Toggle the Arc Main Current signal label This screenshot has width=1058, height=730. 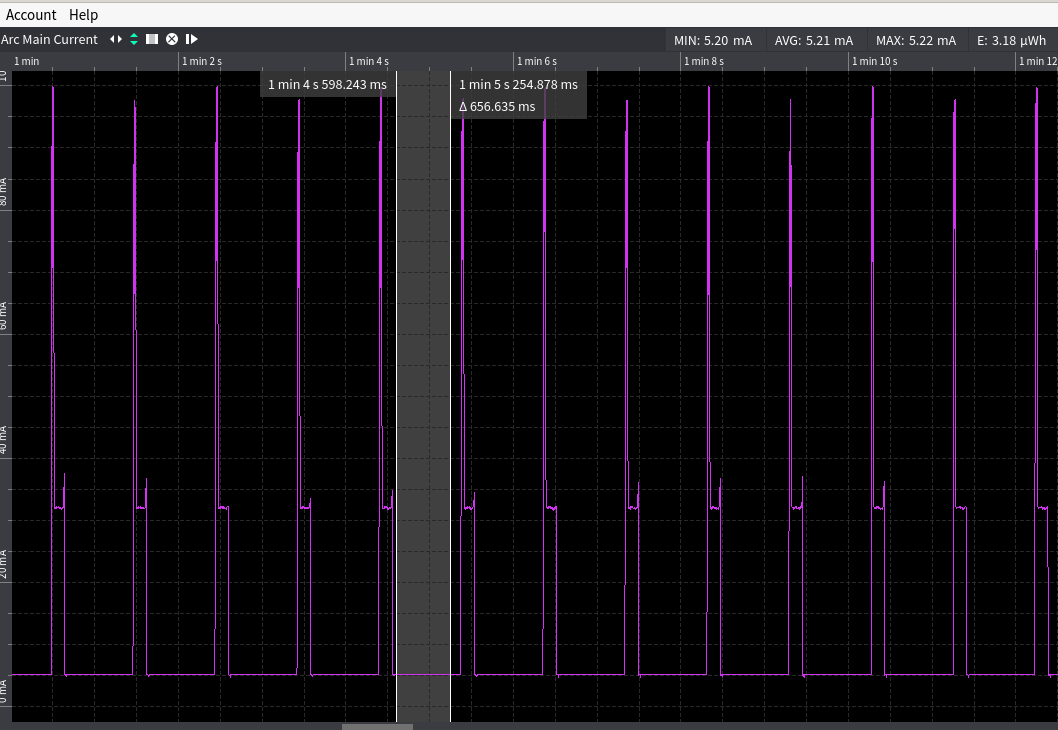click(50, 40)
